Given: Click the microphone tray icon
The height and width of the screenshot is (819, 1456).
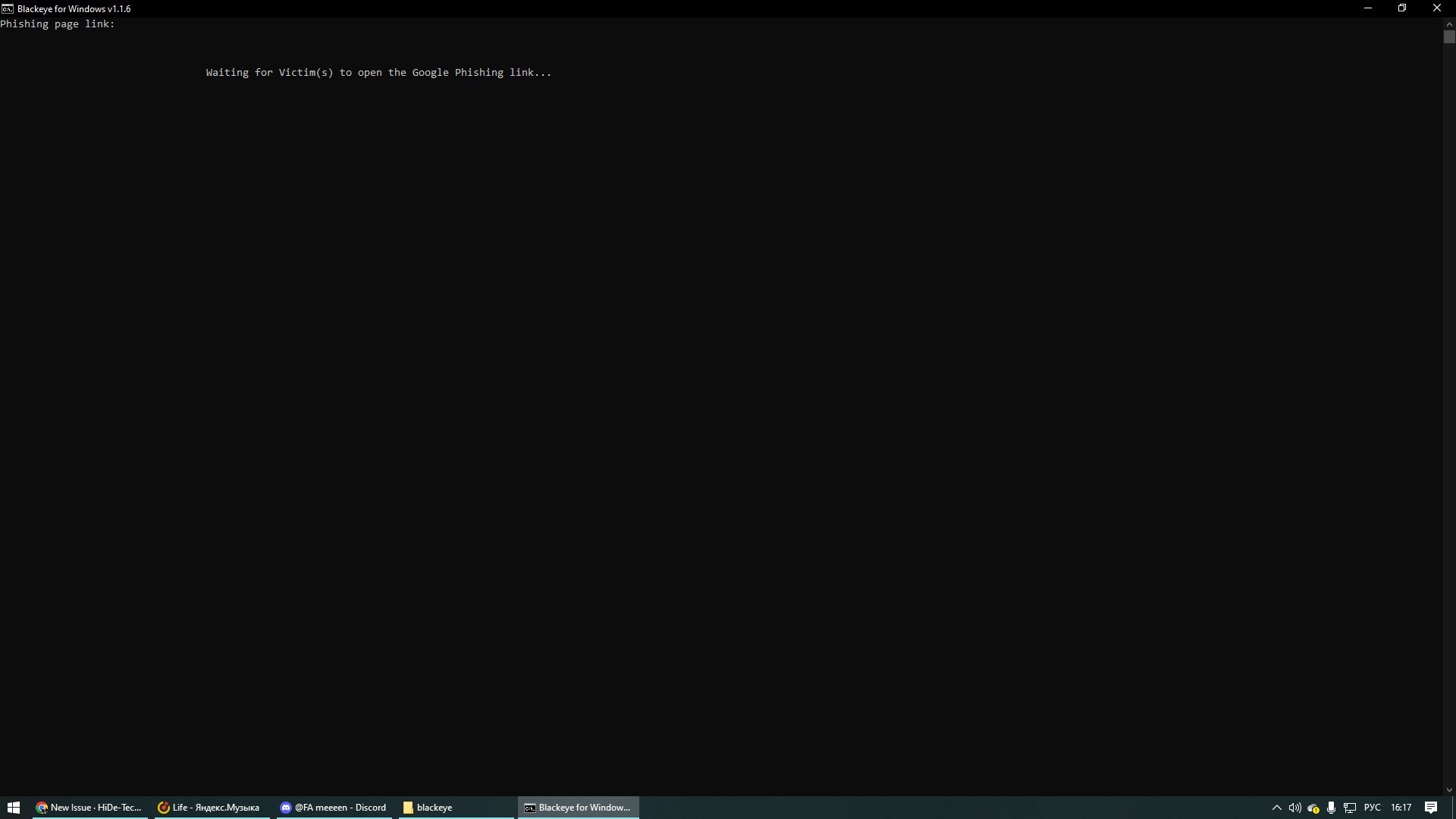Looking at the screenshot, I should pyautogui.click(x=1331, y=808).
